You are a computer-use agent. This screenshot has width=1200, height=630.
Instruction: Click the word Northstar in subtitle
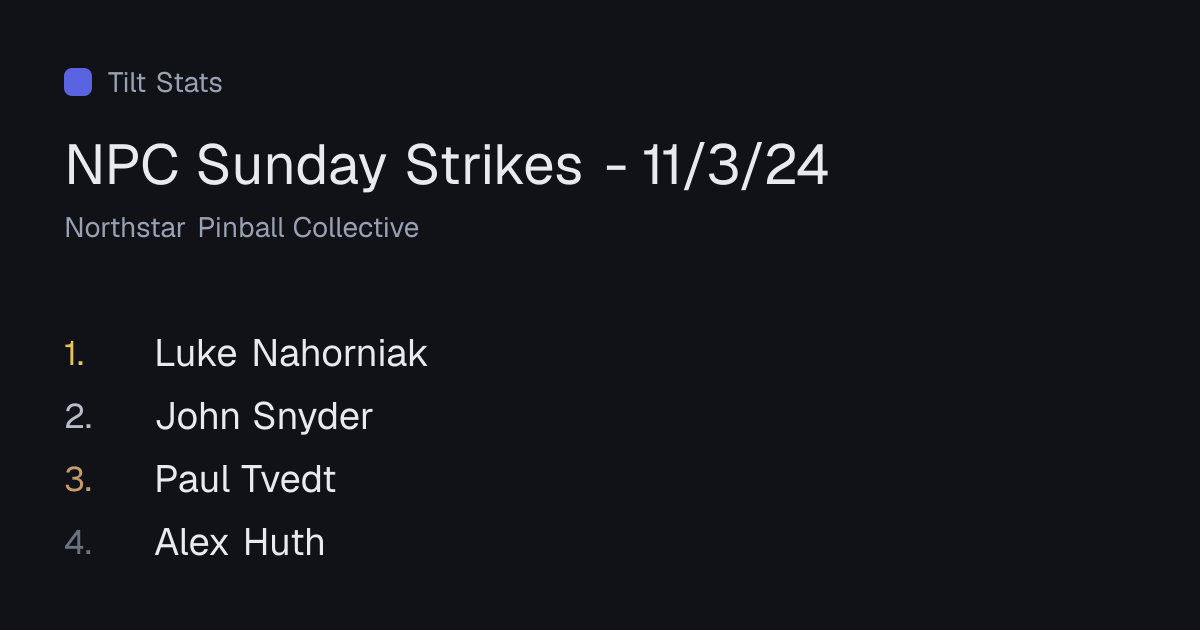click(x=125, y=228)
